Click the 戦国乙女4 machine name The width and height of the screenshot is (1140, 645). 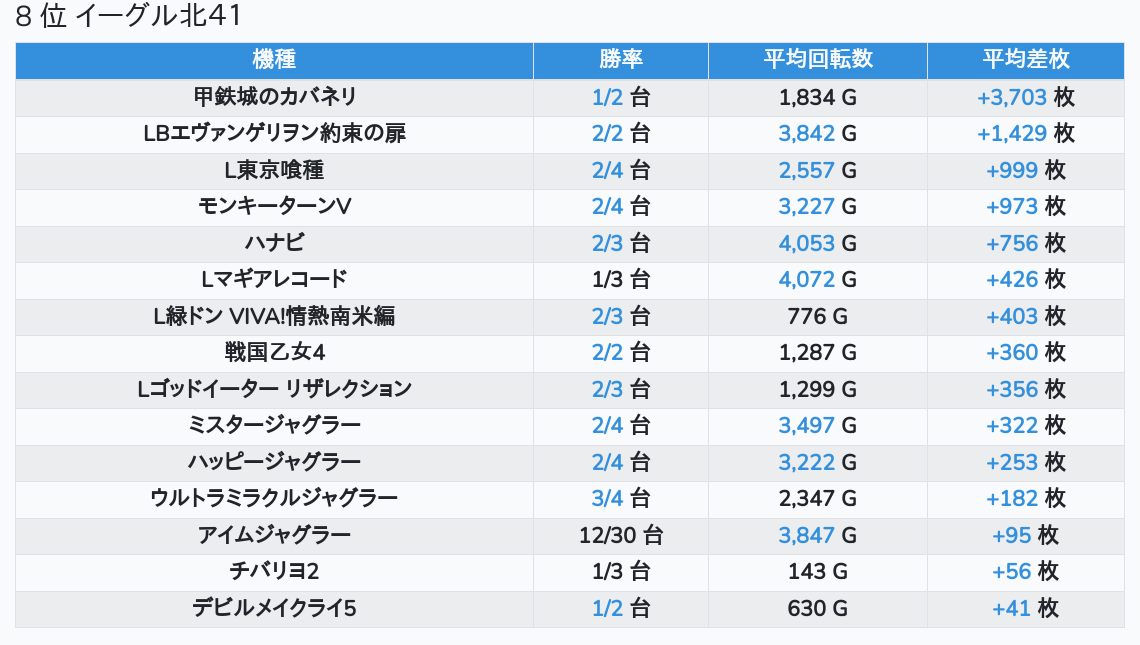point(274,352)
